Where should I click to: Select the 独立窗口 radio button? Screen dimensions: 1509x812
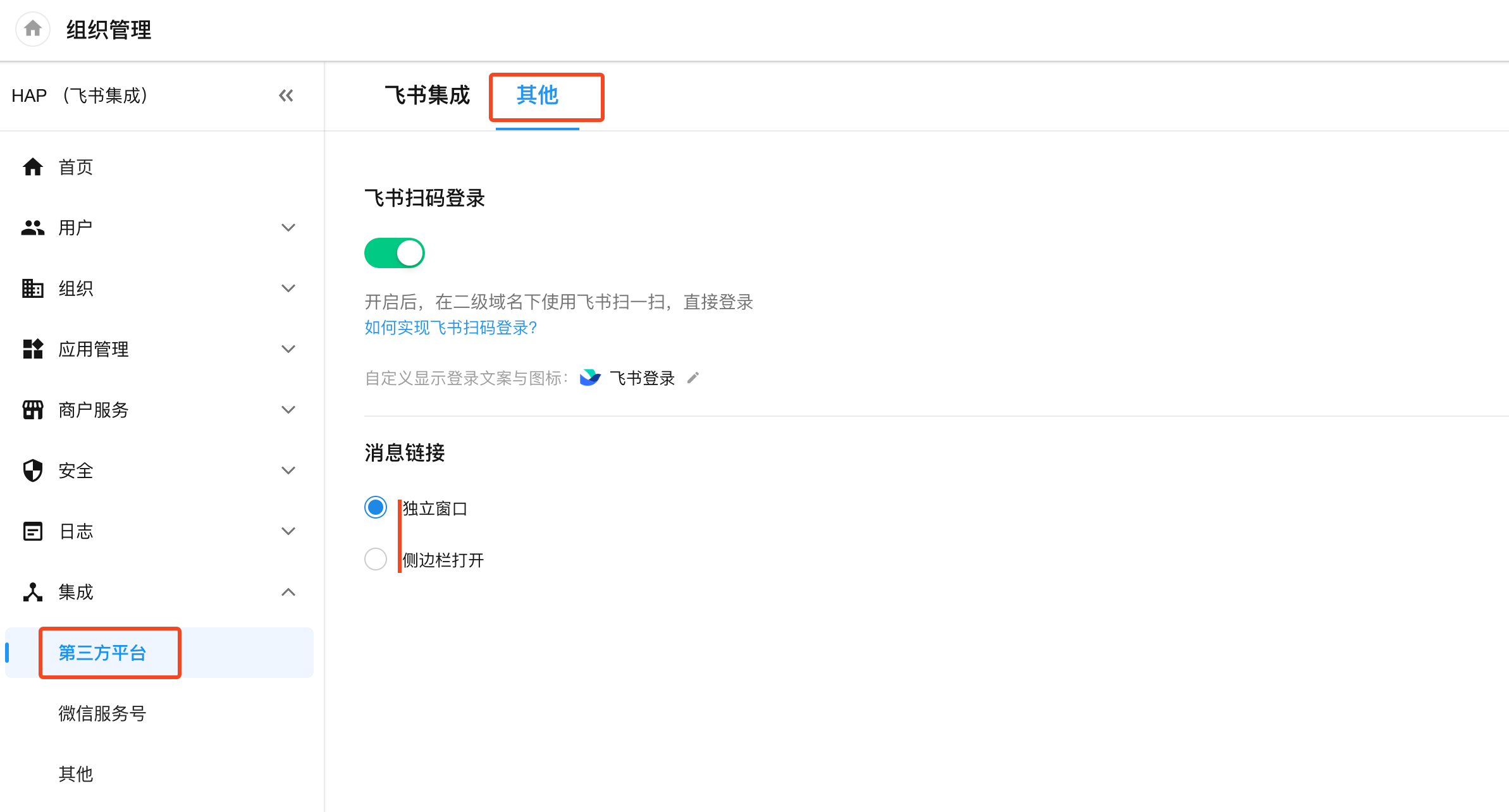(x=376, y=507)
